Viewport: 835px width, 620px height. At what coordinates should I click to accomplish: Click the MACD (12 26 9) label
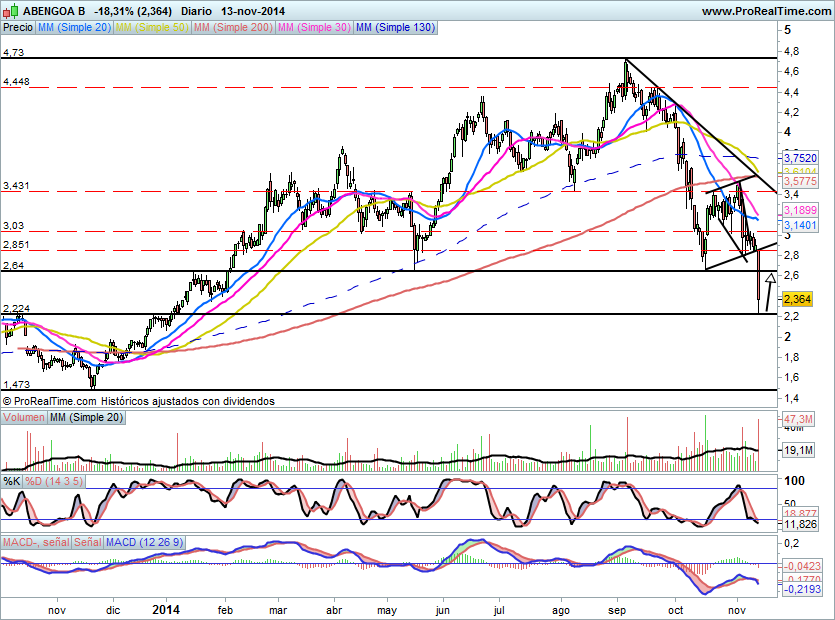click(x=144, y=542)
